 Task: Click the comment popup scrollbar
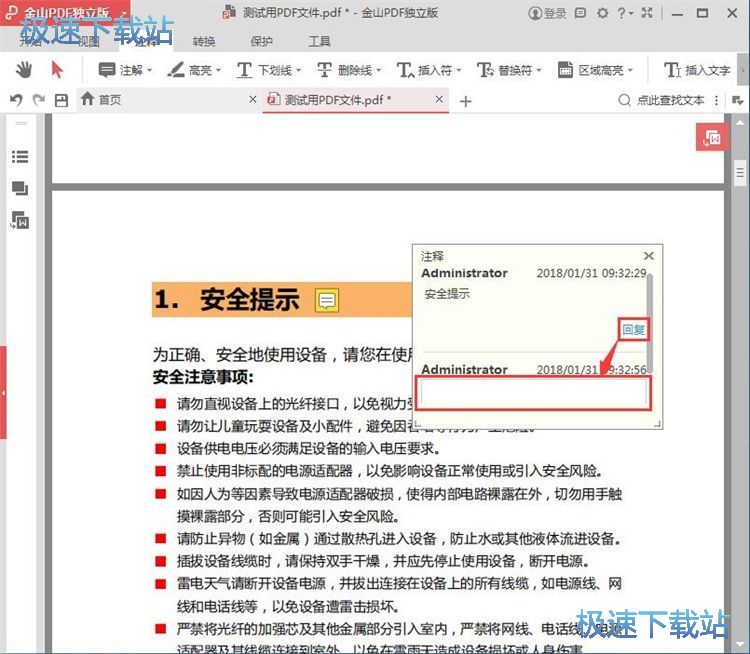[650, 323]
